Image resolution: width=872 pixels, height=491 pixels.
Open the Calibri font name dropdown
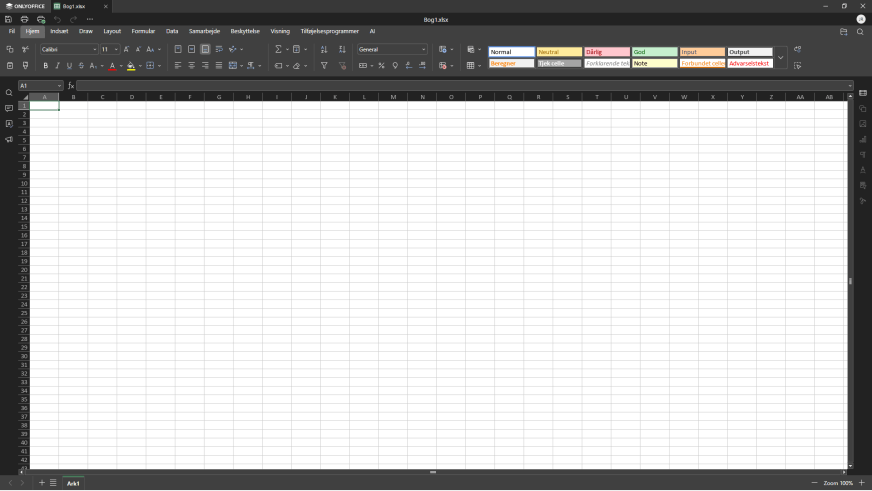coord(68,49)
